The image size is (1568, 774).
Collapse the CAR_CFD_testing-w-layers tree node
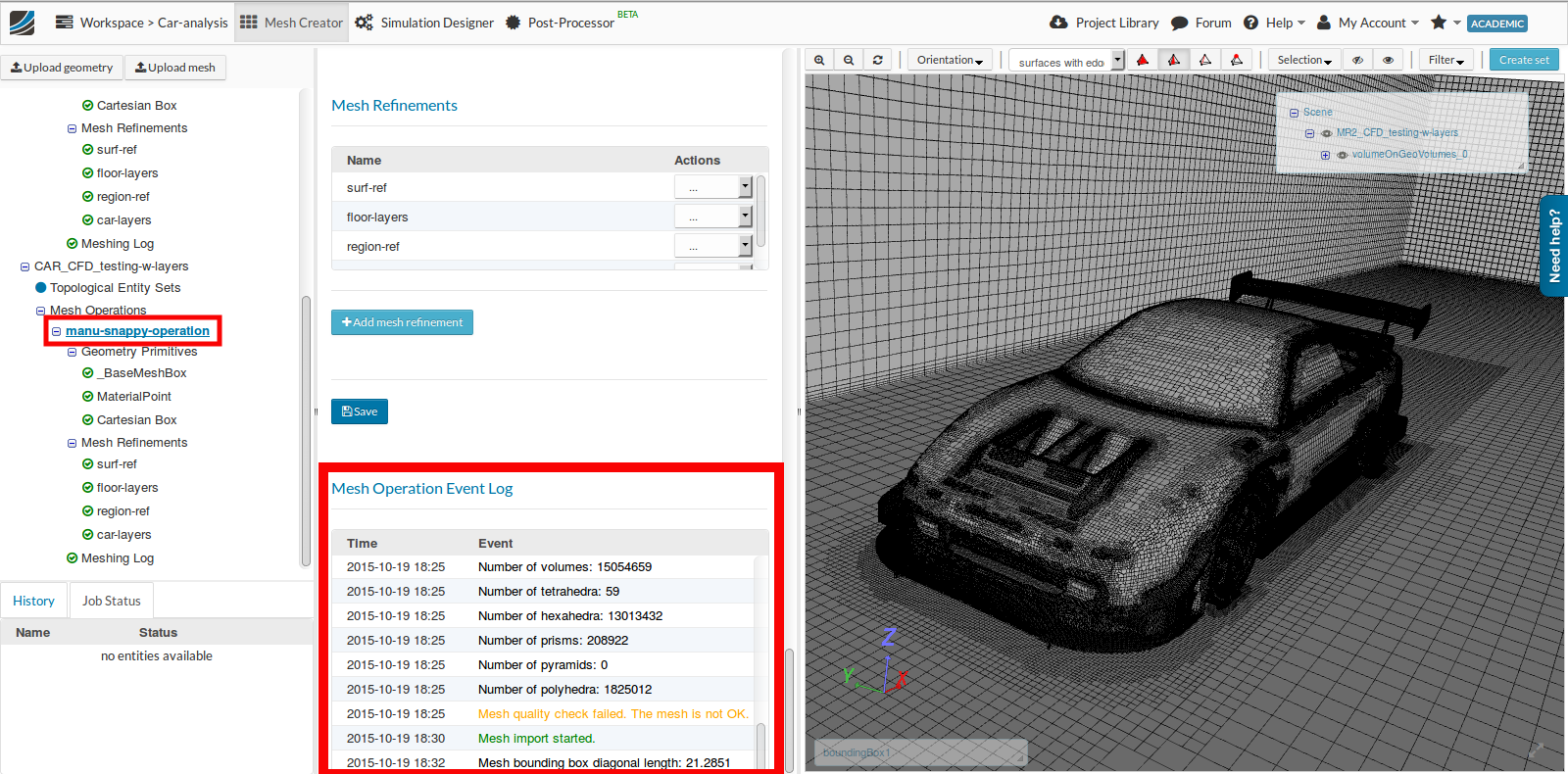pos(25,266)
